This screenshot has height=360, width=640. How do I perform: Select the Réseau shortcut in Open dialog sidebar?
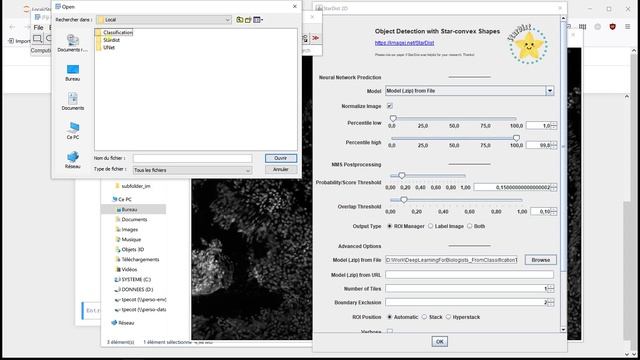(x=73, y=160)
